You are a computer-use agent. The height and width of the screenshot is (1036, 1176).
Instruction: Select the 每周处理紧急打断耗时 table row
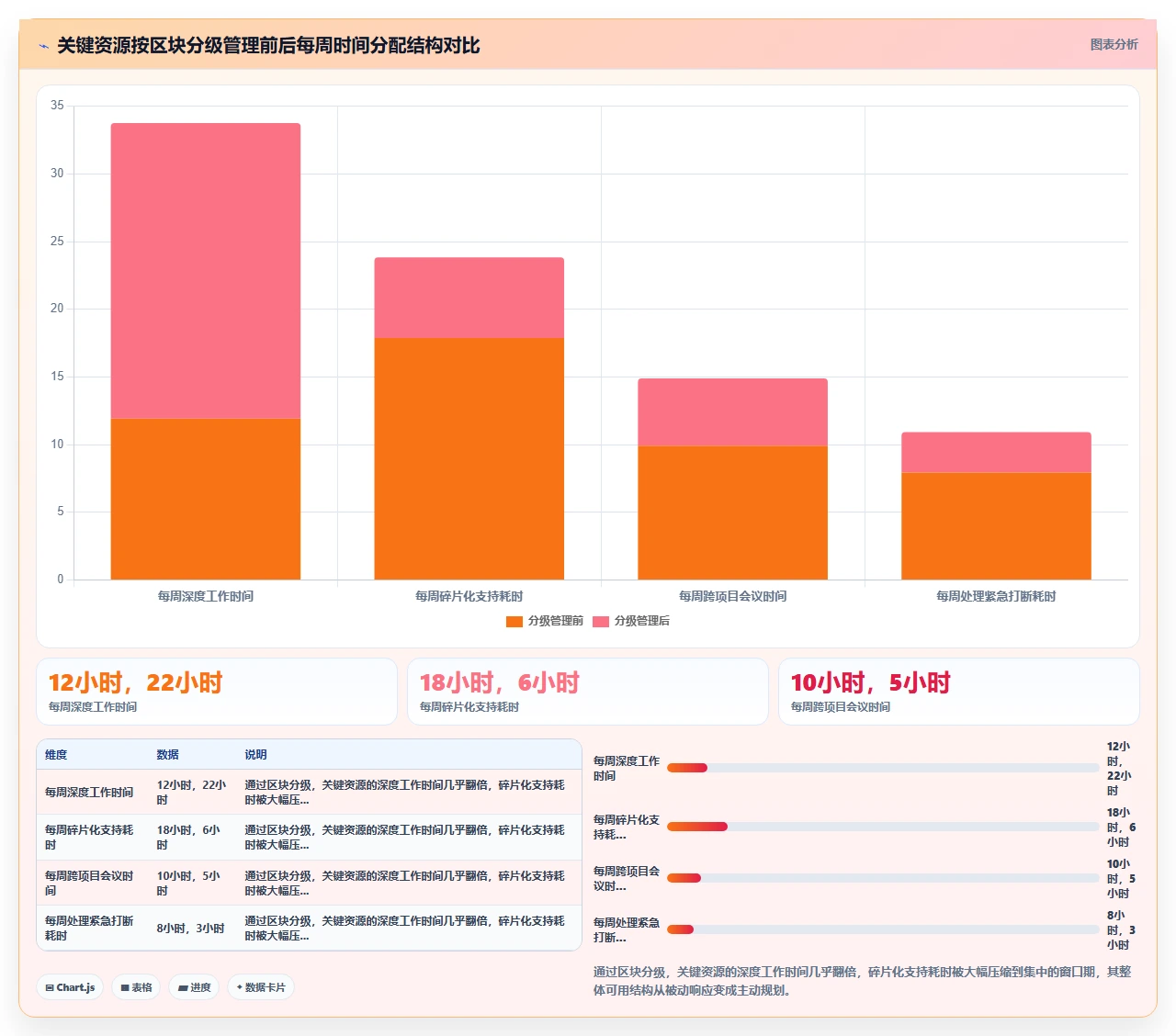point(309,928)
